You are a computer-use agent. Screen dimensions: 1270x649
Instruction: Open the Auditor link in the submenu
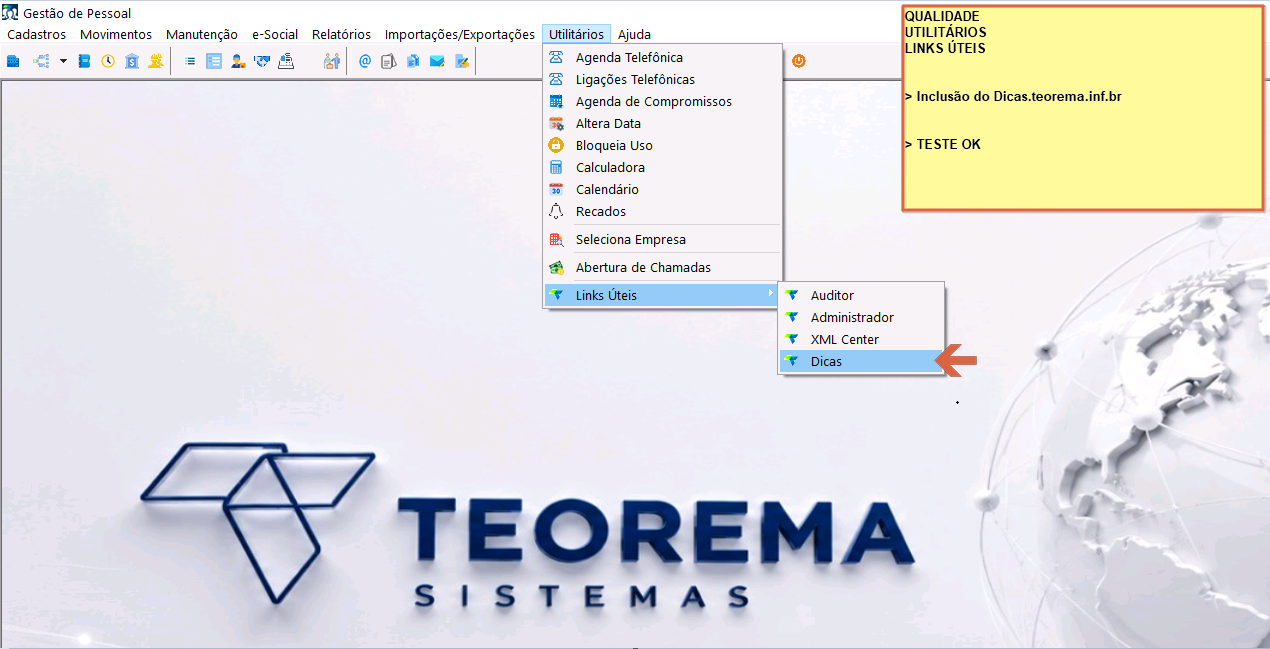861,295
